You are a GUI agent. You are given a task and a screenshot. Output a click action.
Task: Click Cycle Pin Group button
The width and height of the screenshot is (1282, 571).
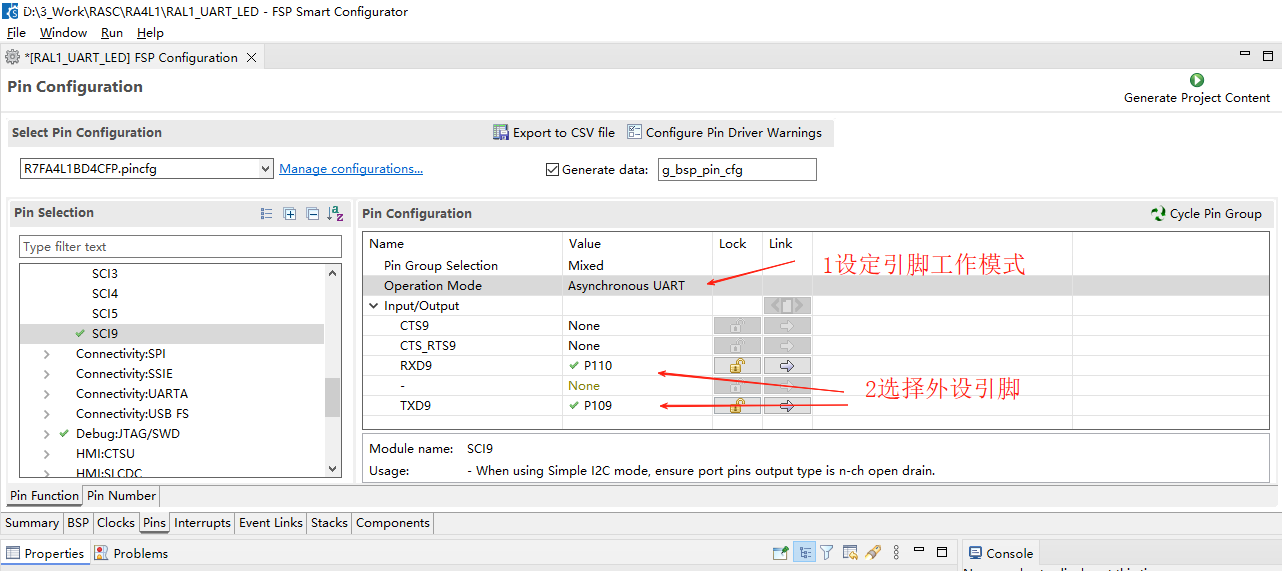pos(1206,213)
